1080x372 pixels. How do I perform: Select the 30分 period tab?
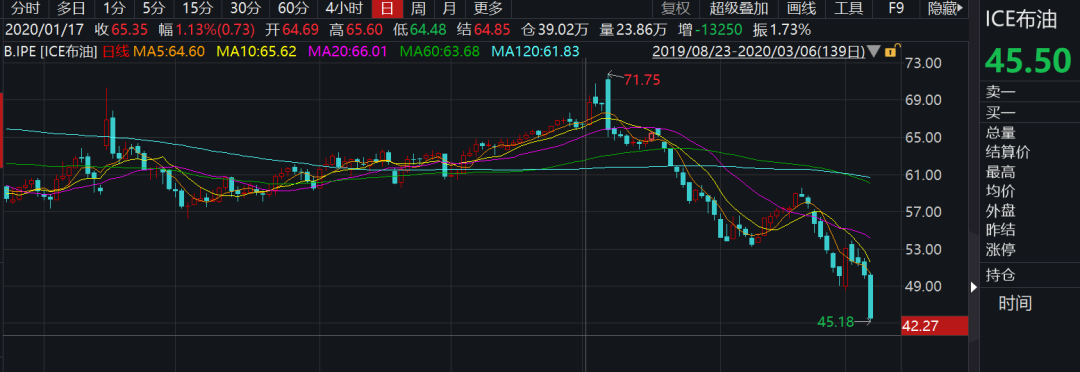[245, 8]
